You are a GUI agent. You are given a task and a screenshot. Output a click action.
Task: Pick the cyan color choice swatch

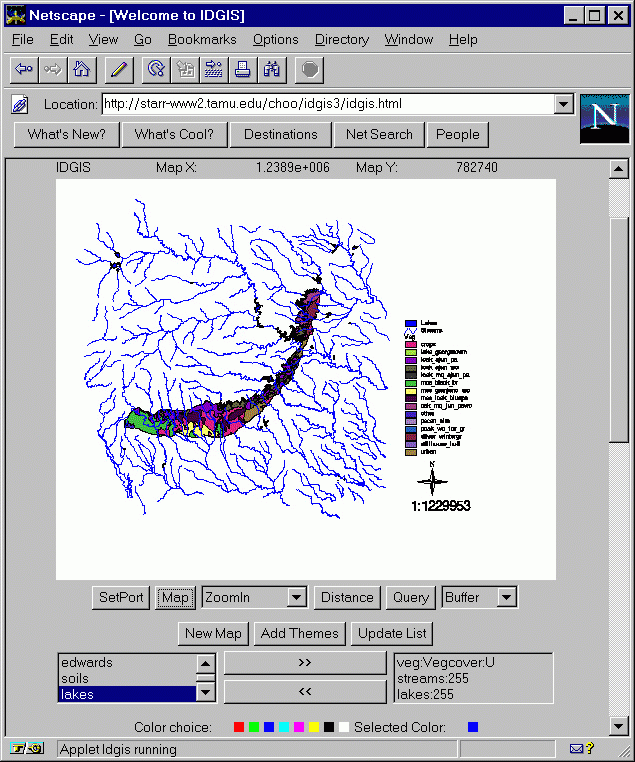pos(284,727)
